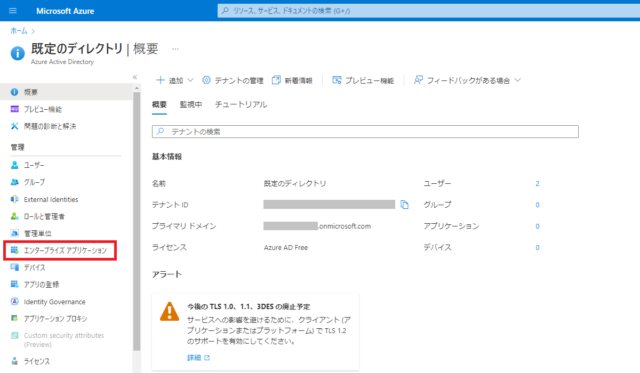Image resolution: width=640 pixels, height=373 pixels.
Task: Click the アプリケーション count 0 link
Action: pos(537,226)
